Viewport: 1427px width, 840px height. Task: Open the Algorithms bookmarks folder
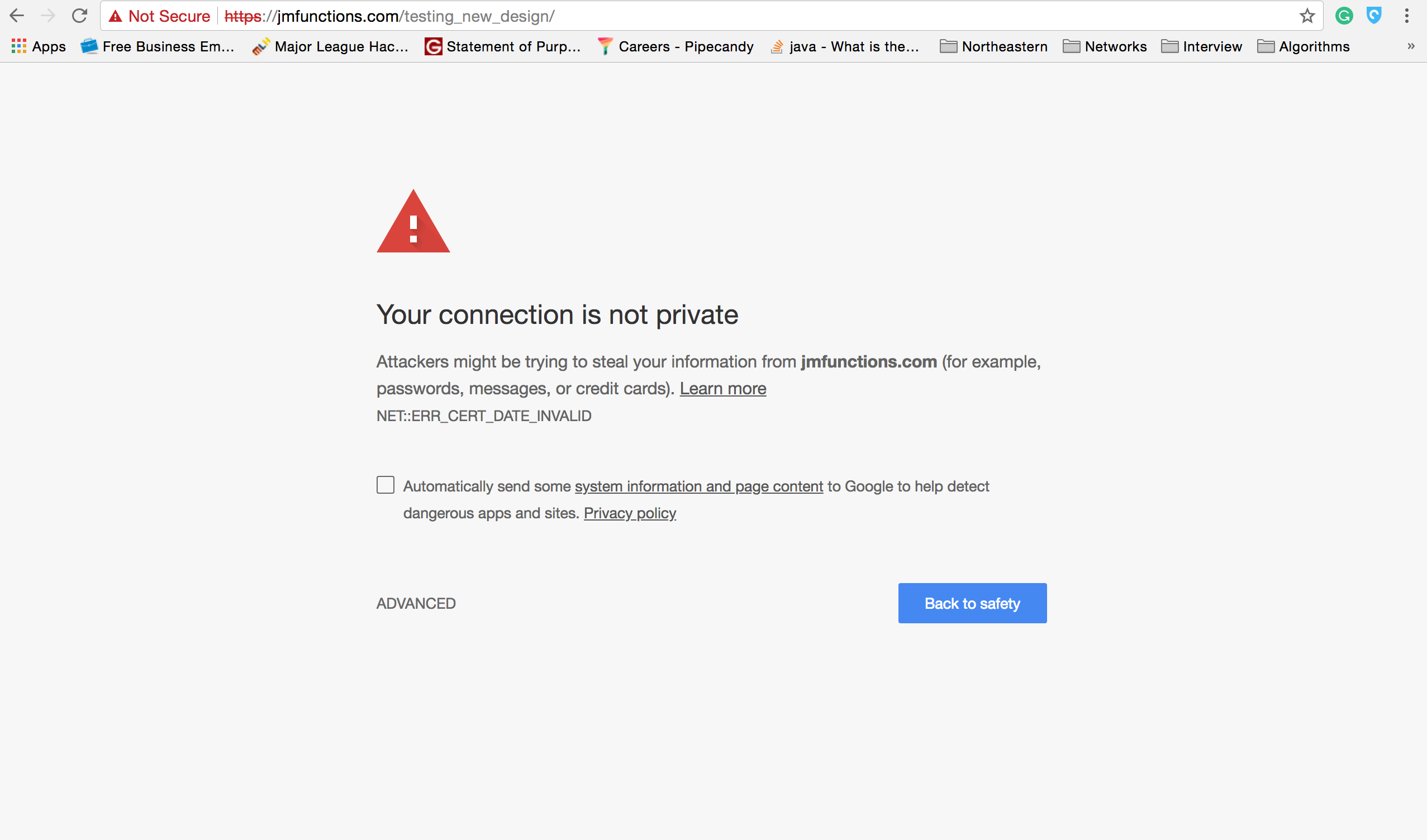click(1304, 46)
